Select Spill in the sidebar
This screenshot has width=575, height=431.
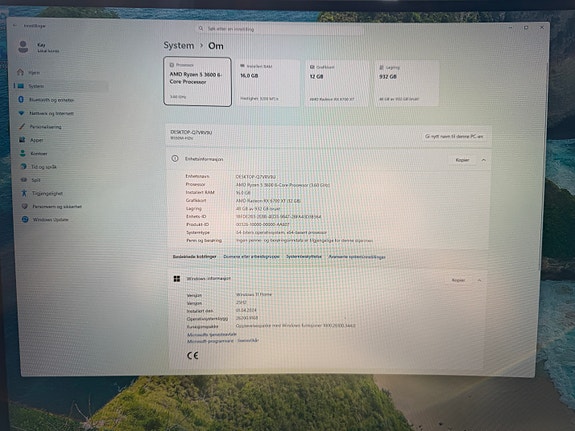pyautogui.click(x=36, y=180)
